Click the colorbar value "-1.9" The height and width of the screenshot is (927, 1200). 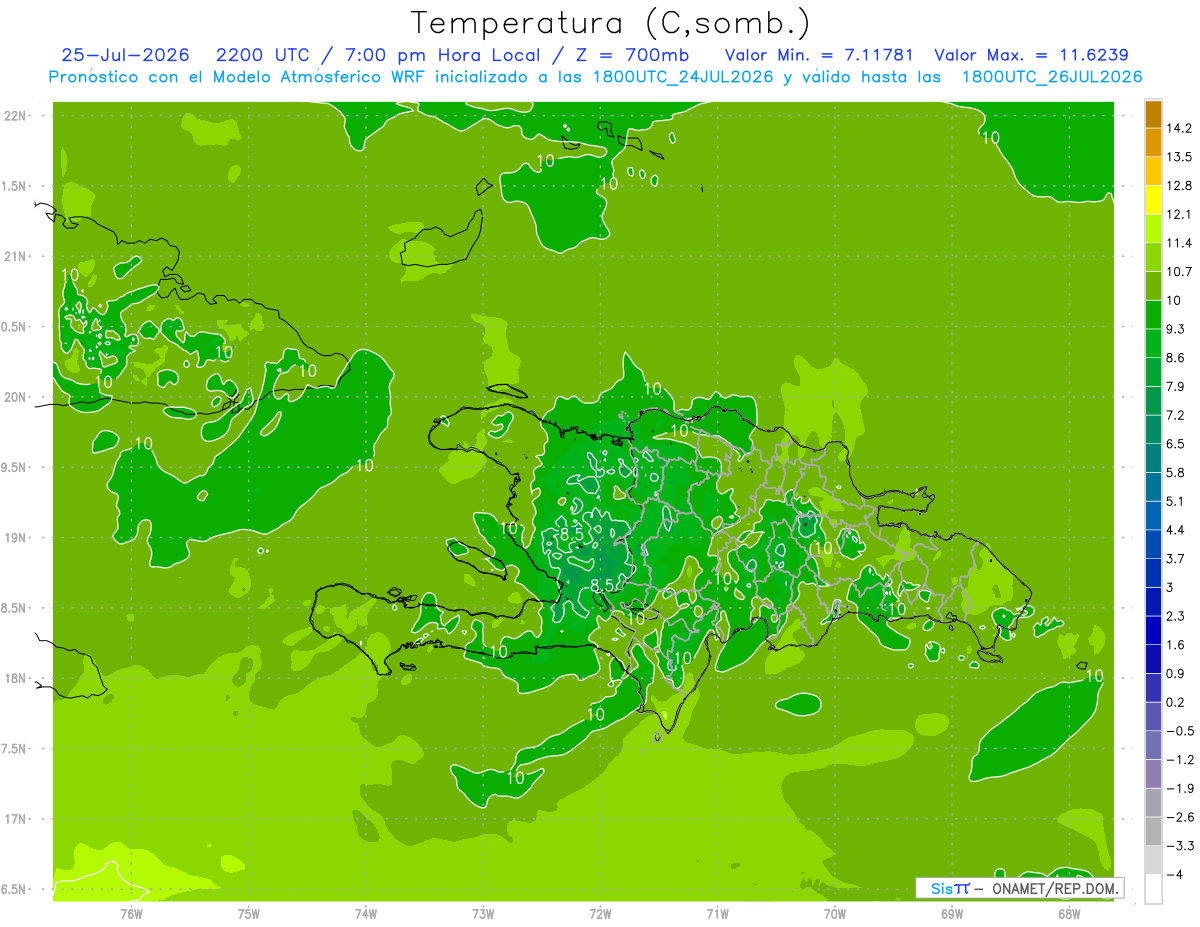[x=1180, y=788]
